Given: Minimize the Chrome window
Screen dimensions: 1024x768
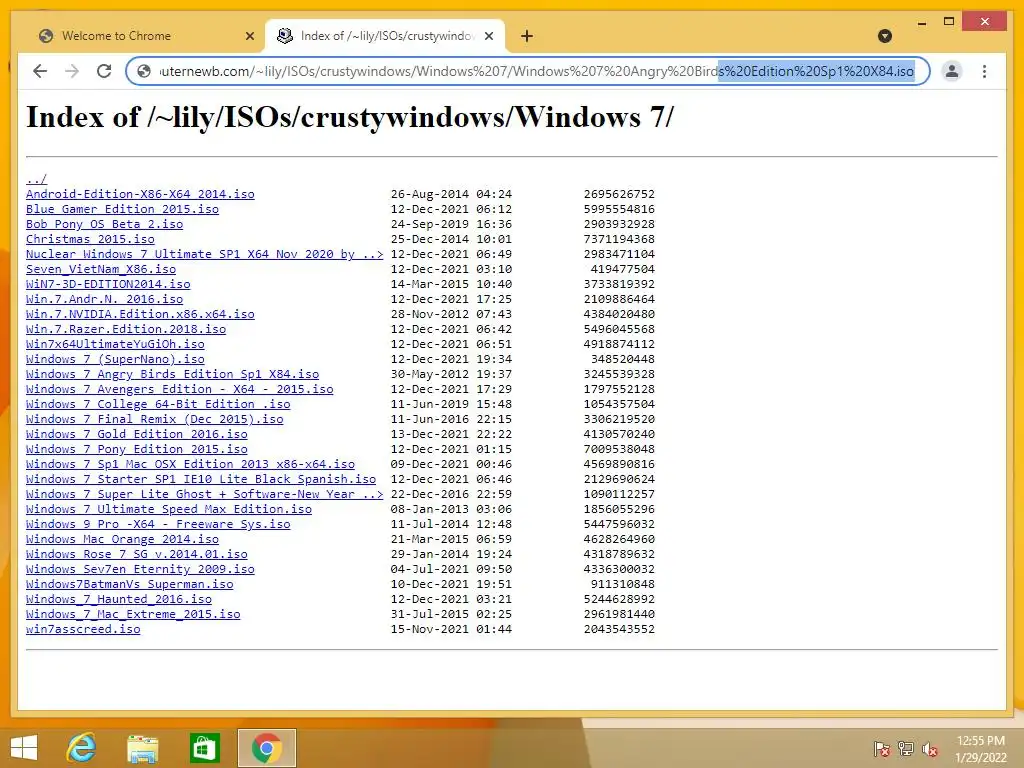Looking at the screenshot, I should click(x=921, y=23).
